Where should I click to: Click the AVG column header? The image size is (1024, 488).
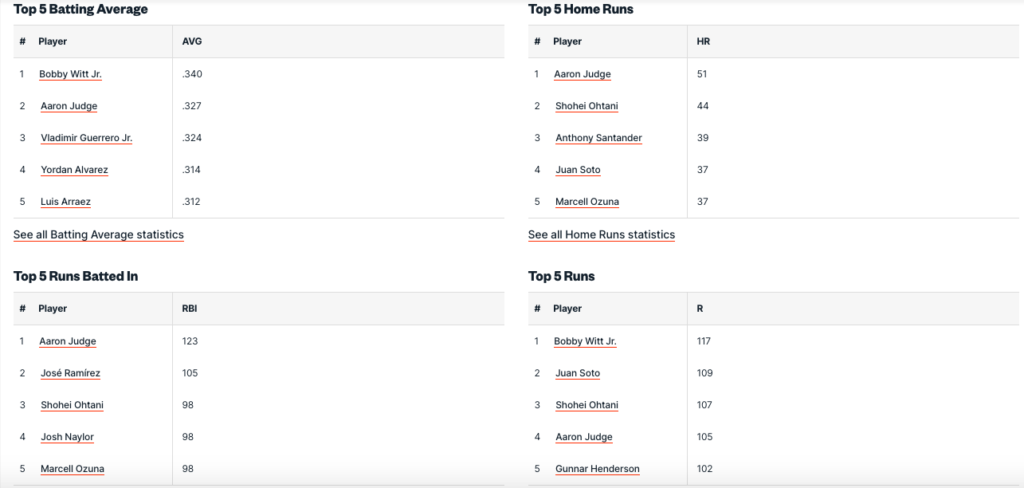pos(192,42)
